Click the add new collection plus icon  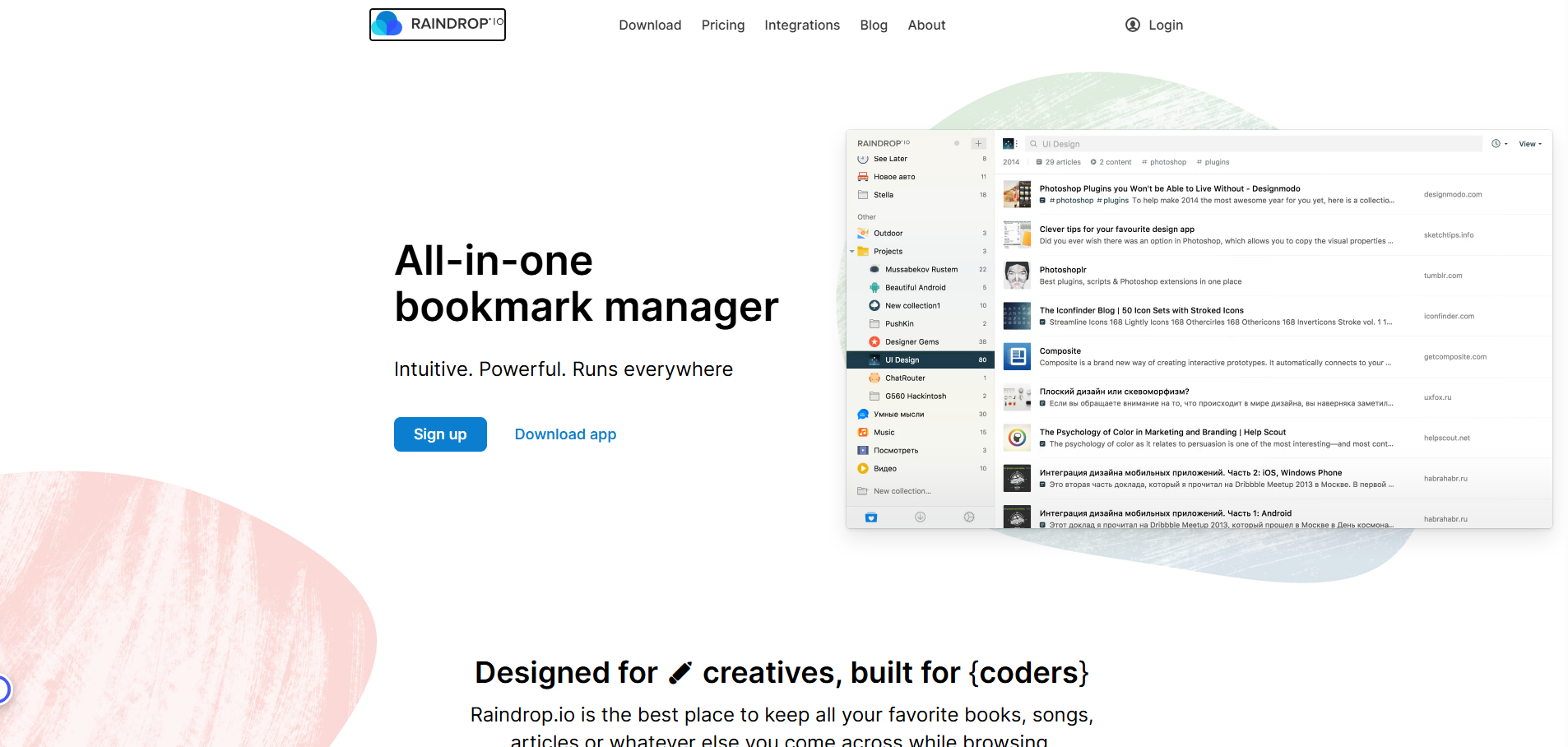tap(977, 144)
